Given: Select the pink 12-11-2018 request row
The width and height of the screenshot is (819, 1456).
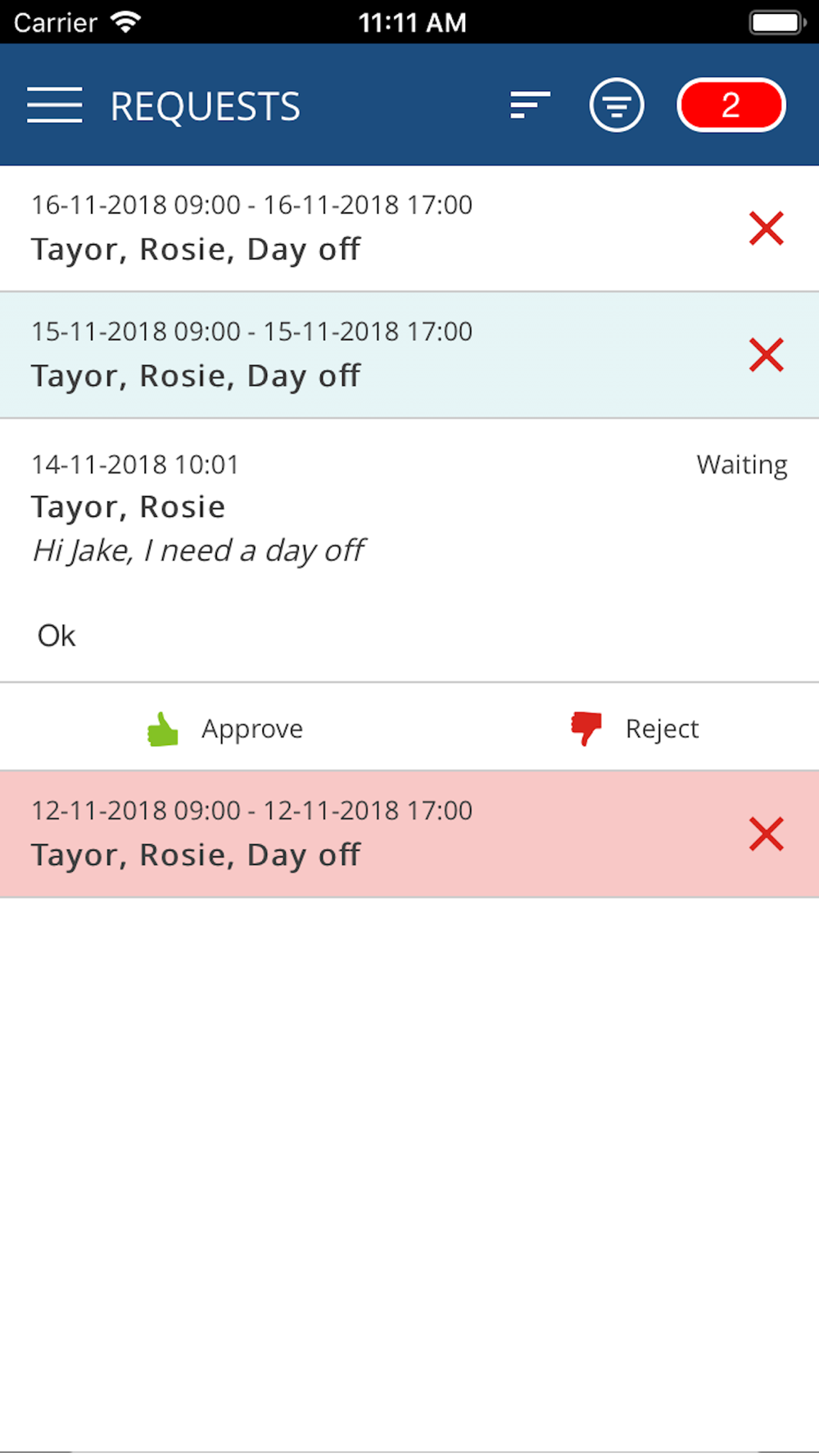Looking at the screenshot, I should pos(328,834).
